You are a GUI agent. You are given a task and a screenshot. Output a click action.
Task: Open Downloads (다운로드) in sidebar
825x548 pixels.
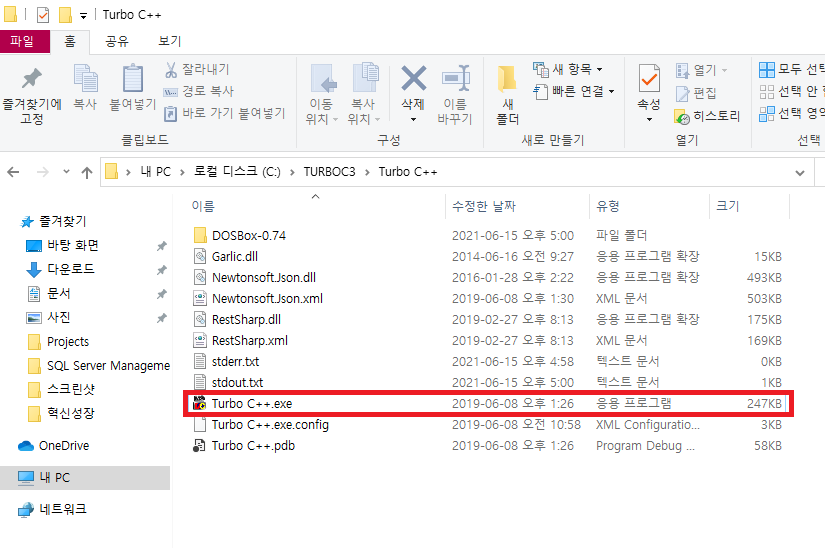[60, 269]
